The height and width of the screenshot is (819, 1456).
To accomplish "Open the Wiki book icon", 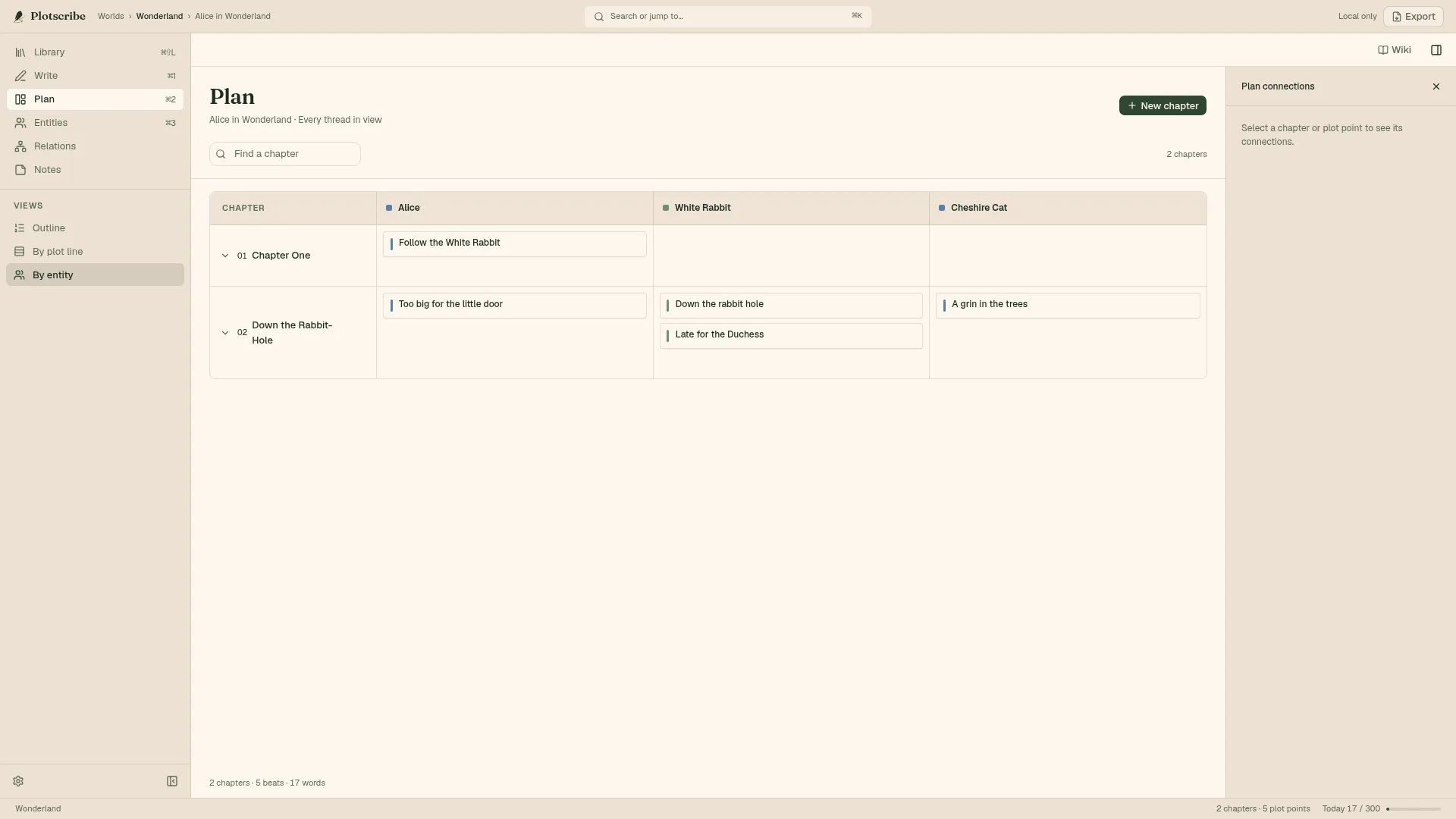I will (x=1383, y=50).
